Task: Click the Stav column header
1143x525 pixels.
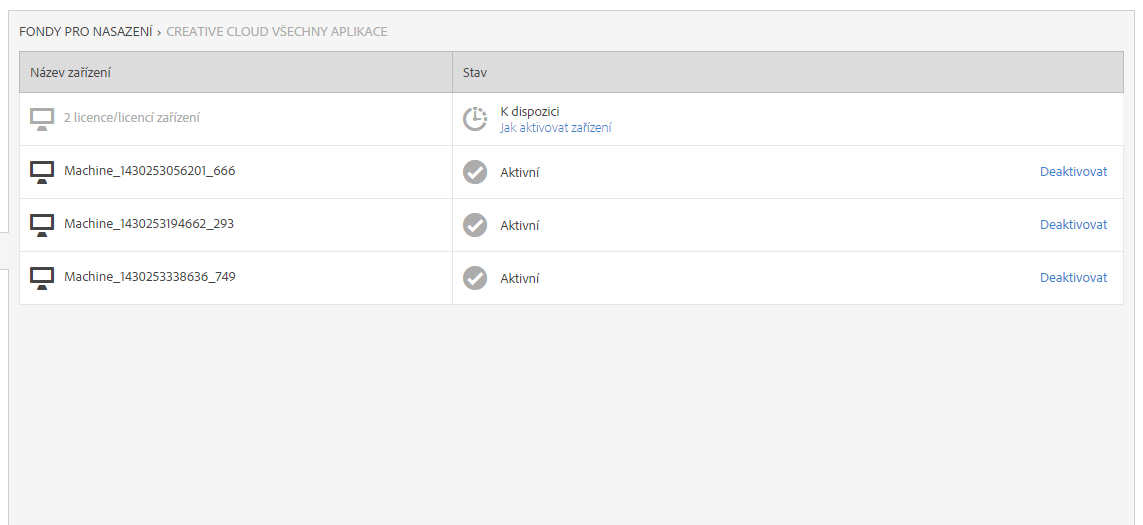Action: point(475,73)
